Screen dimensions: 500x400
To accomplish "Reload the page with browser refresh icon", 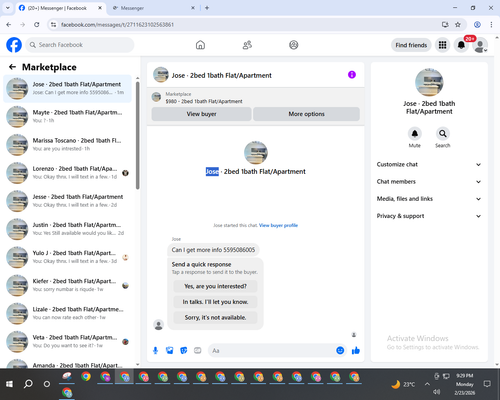I will point(37,25).
